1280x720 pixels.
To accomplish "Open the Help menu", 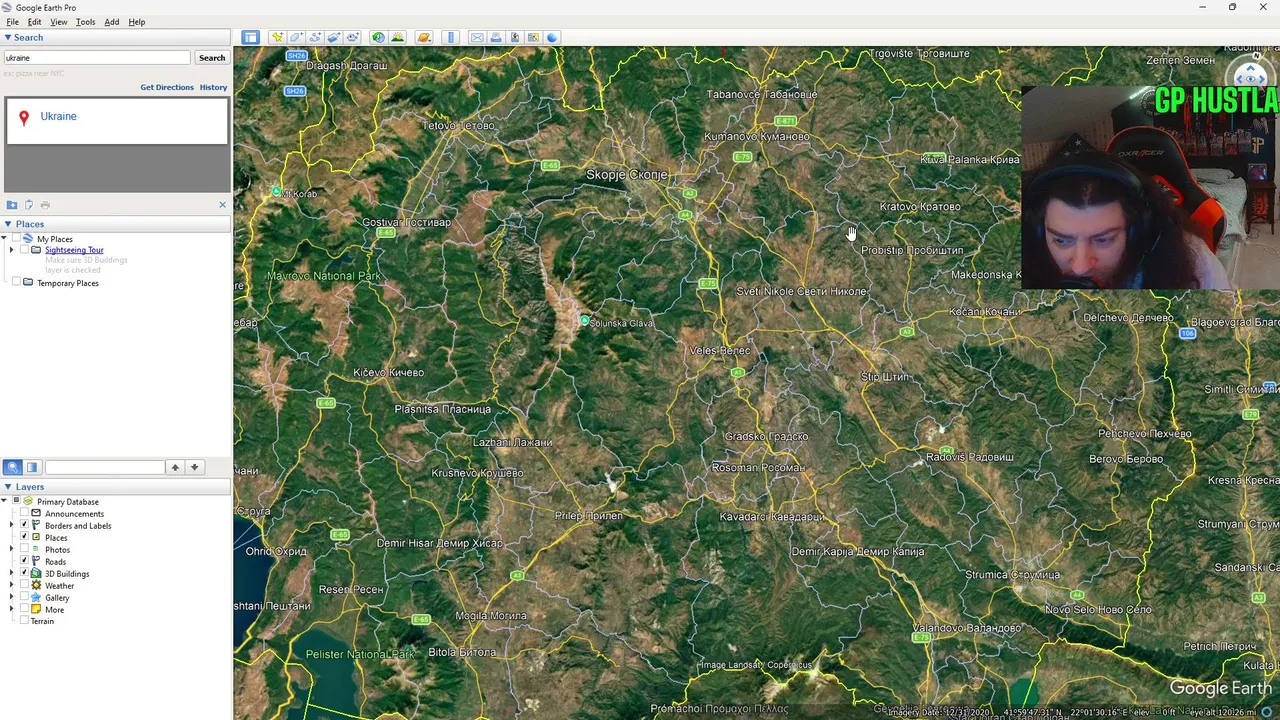I will pos(137,22).
